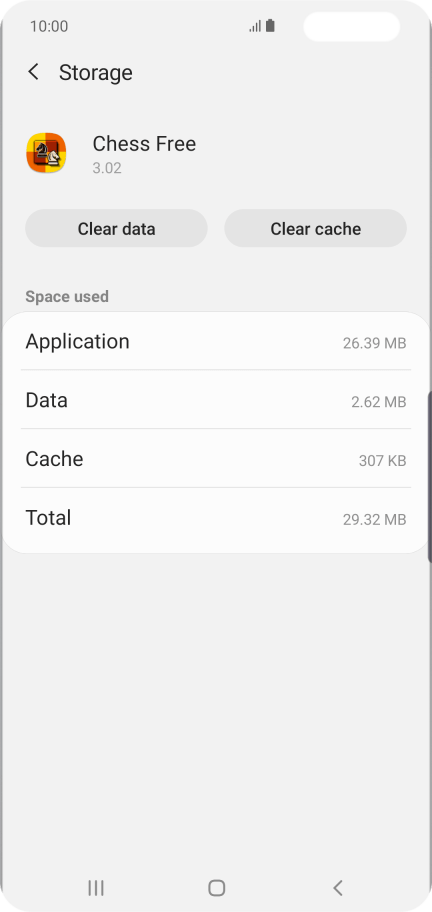The height and width of the screenshot is (912, 432).
Task: Tap the Storage page title
Action: pyautogui.click(x=96, y=73)
